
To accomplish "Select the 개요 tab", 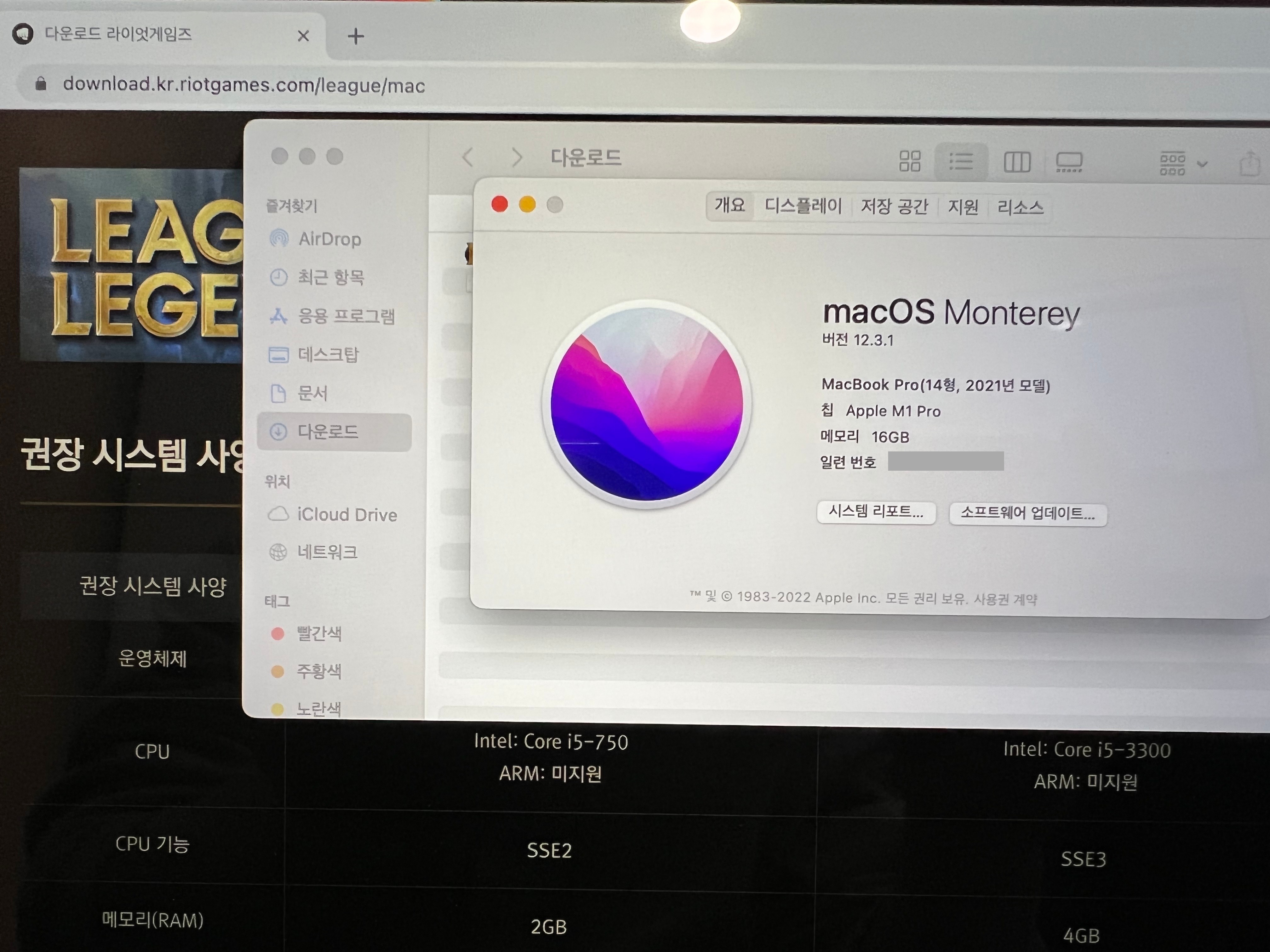I will 730,205.
